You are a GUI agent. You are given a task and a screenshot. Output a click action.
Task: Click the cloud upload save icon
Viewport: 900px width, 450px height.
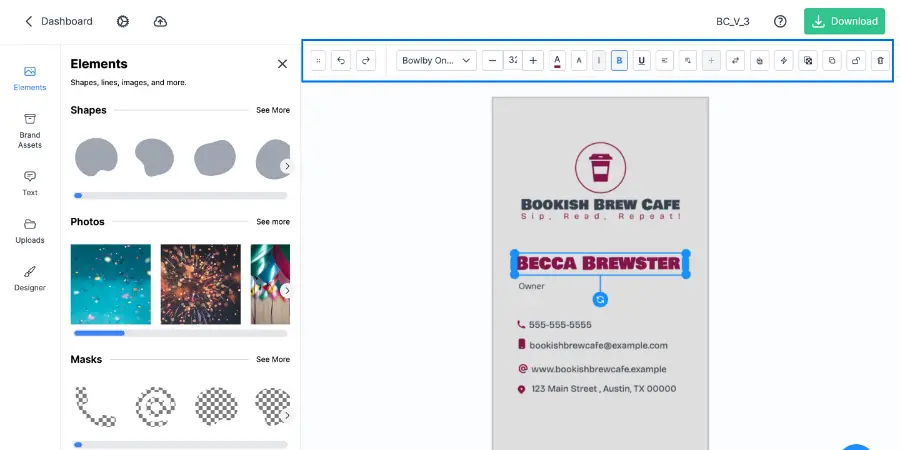(161, 21)
